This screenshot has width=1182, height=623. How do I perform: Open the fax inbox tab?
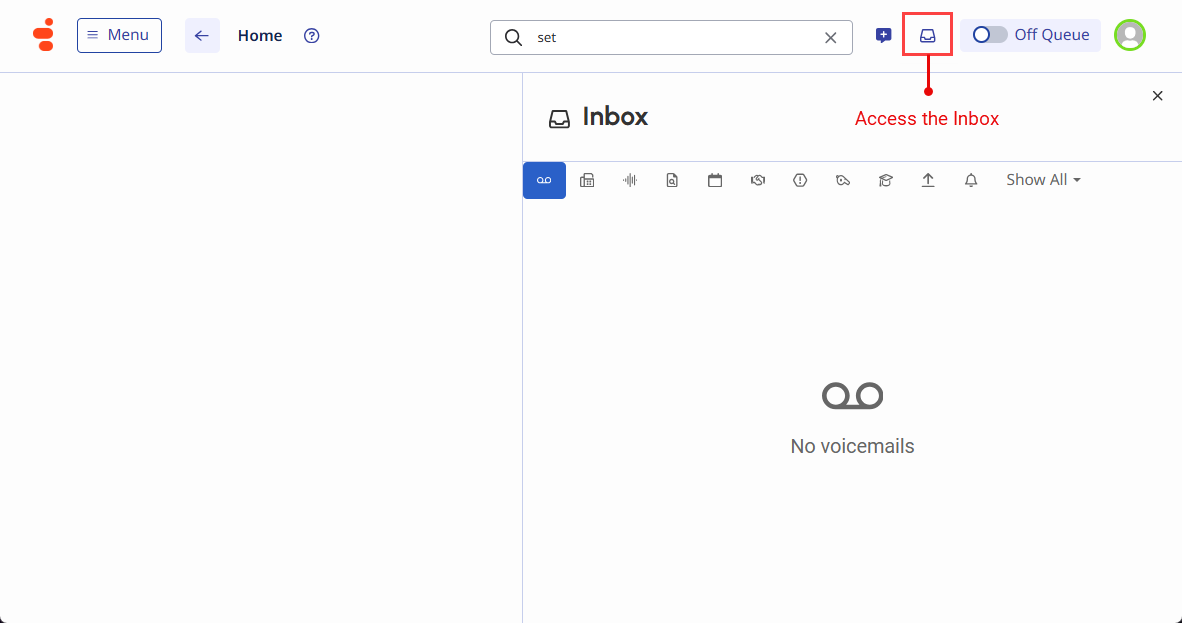click(x=587, y=180)
